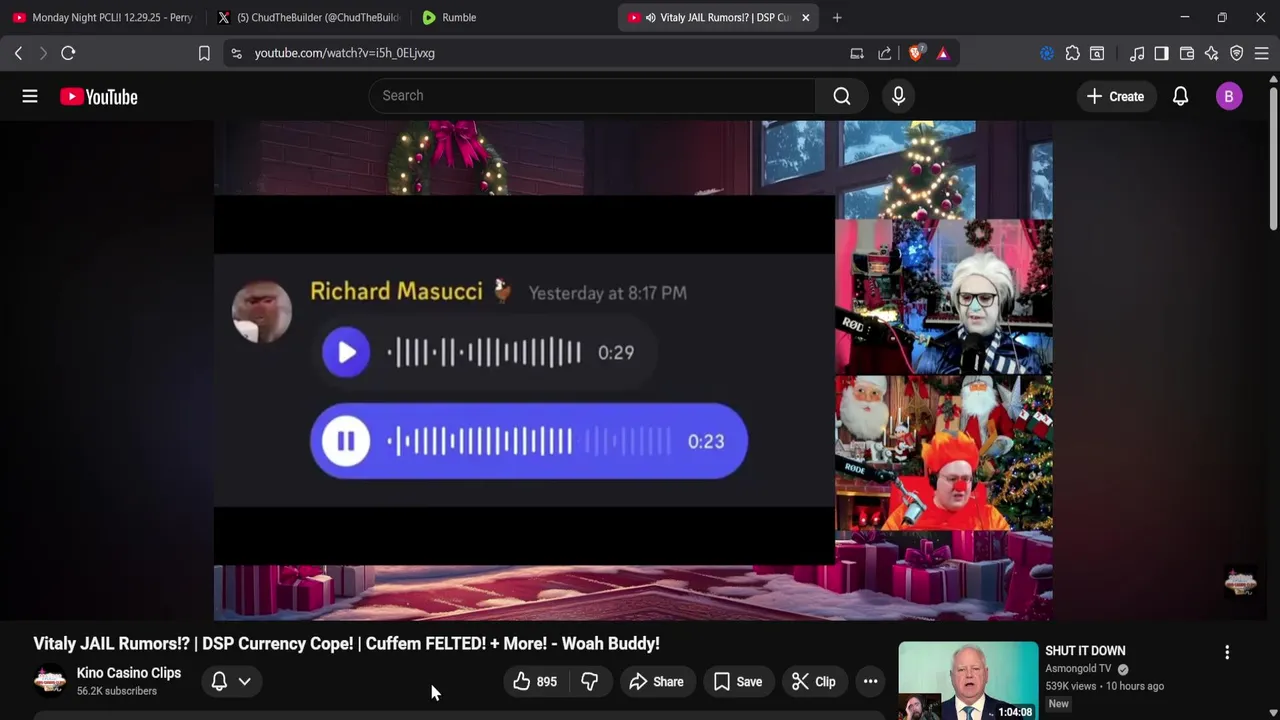Image resolution: width=1280 pixels, height=720 pixels.
Task: Open the SHUT IT DOWN video title
Action: coord(1085,651)
